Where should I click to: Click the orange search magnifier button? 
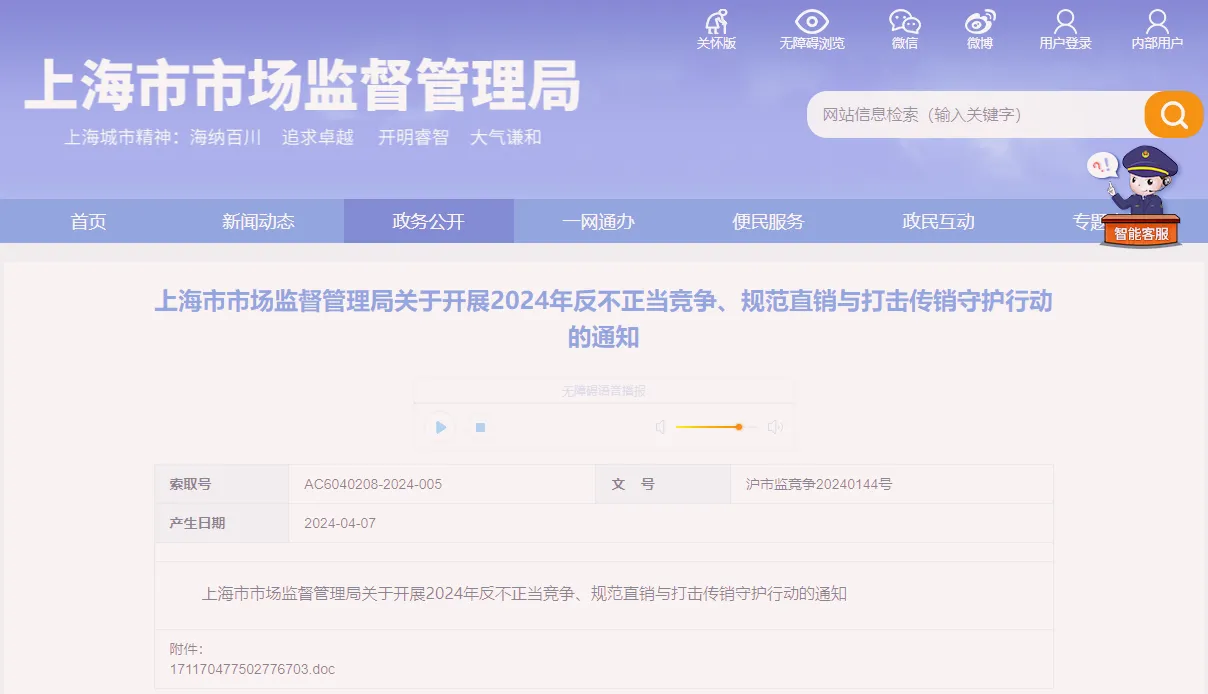[1173, 114]
